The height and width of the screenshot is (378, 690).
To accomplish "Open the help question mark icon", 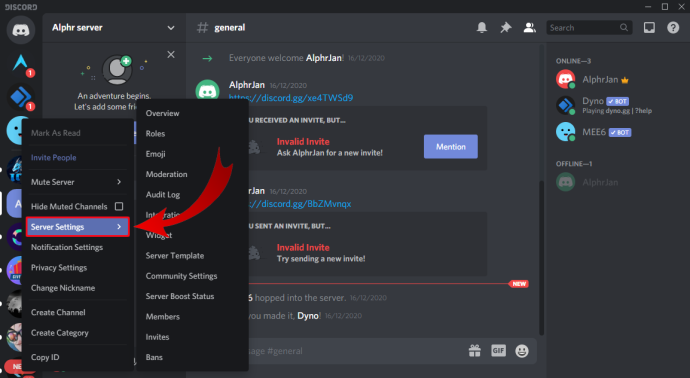I will point(673,28).
